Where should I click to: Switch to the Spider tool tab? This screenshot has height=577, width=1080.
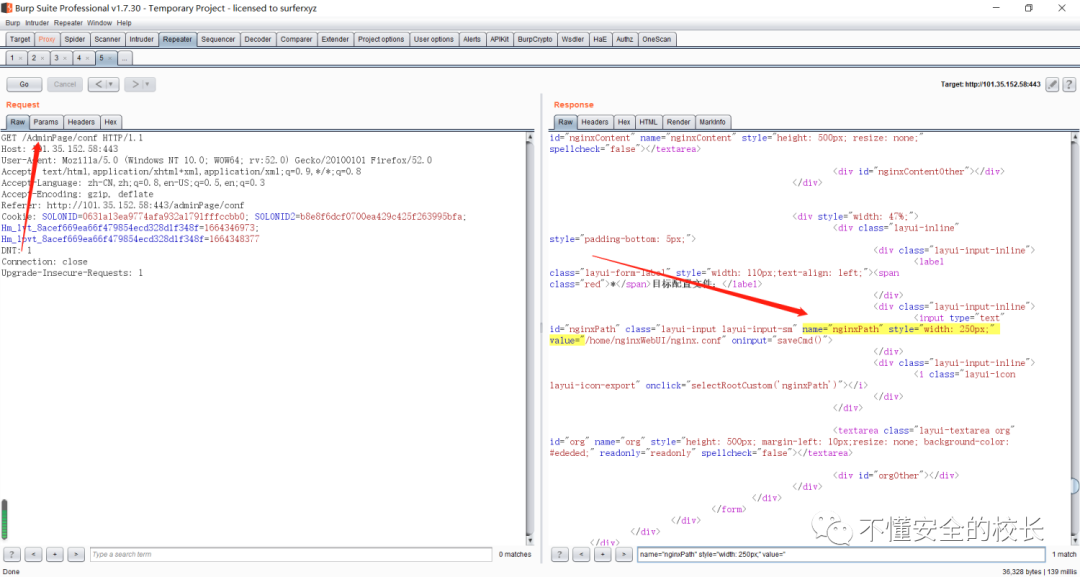74,39
